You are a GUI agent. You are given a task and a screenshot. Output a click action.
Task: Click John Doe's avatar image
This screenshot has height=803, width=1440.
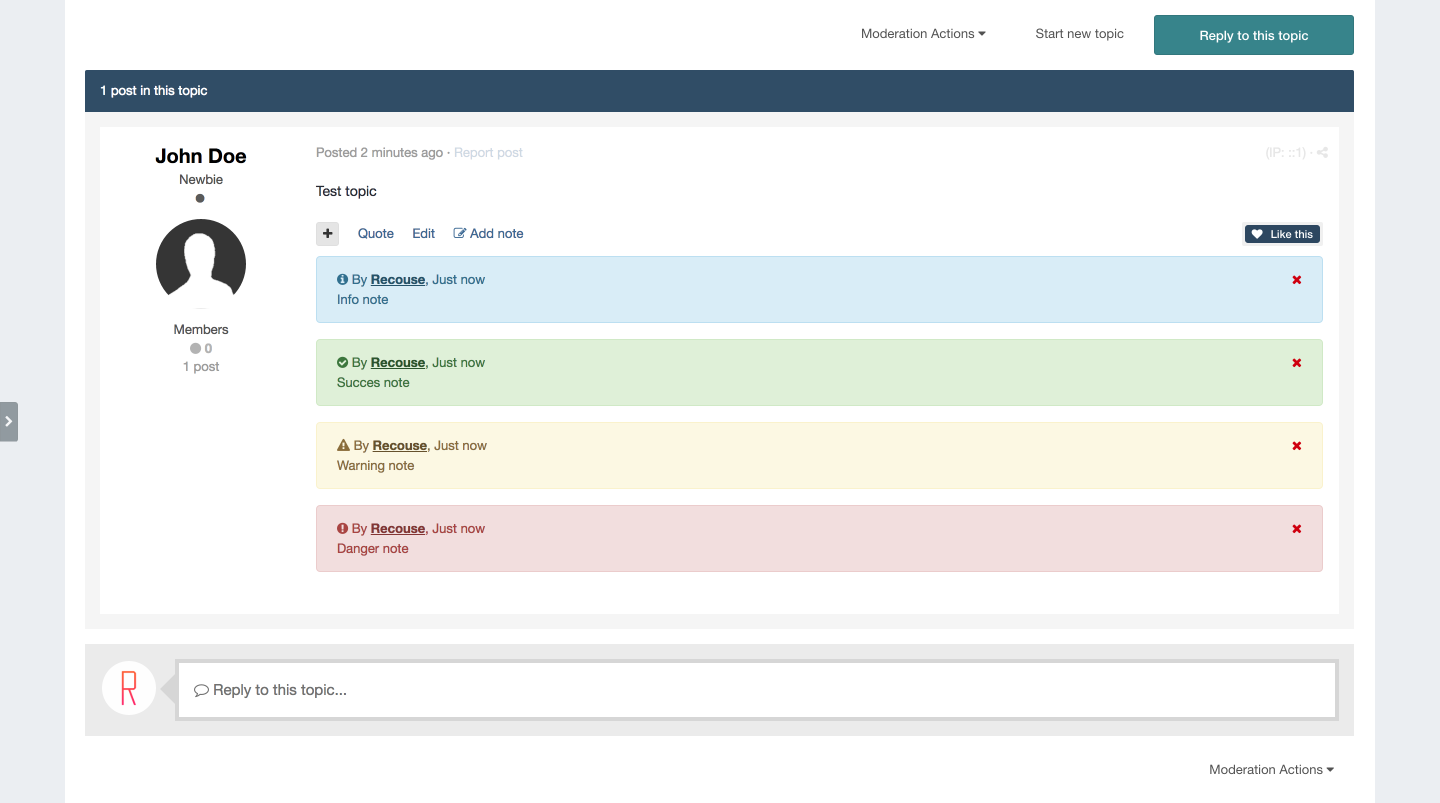(x=201, y=264)
